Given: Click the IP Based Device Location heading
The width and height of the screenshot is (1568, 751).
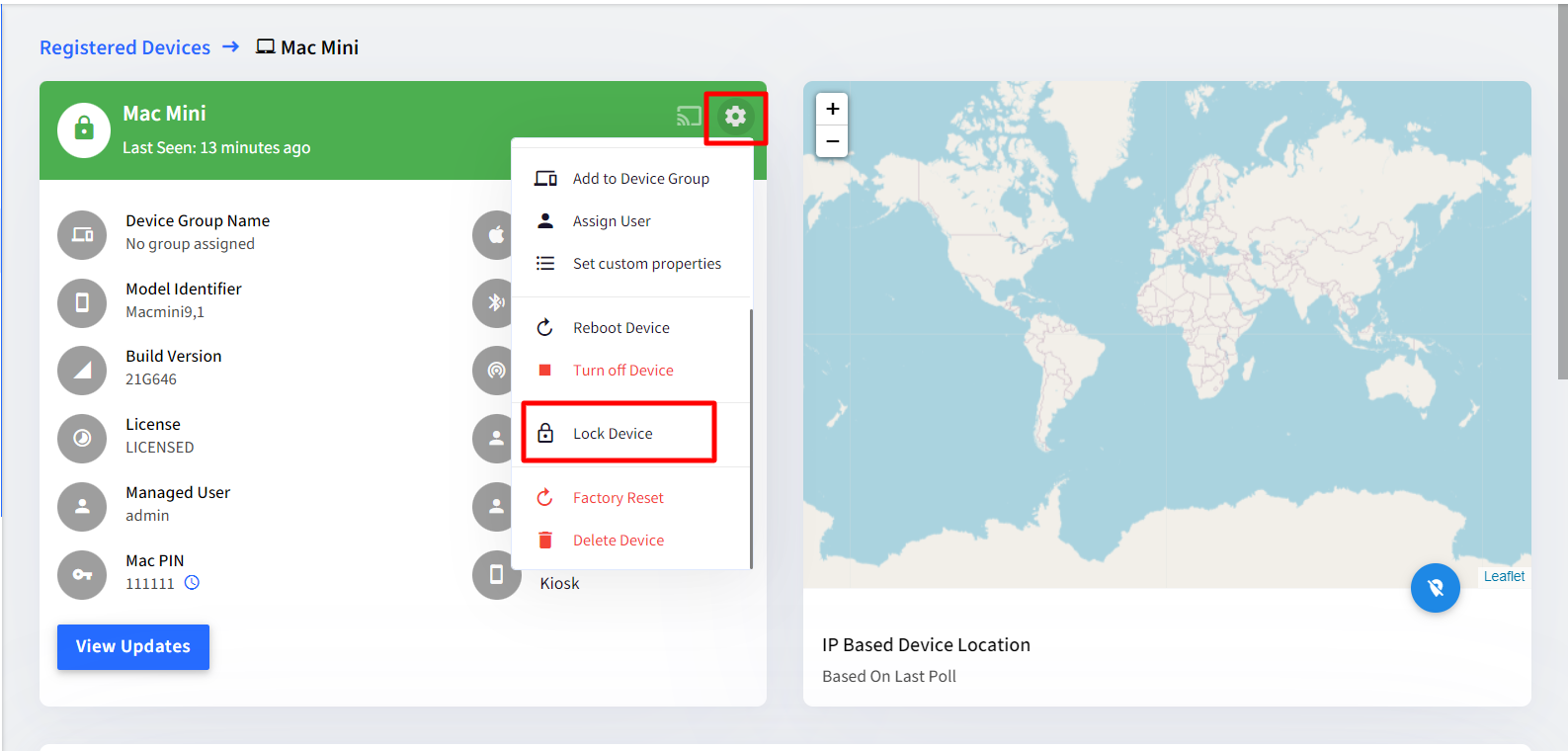Looking at the screenshot, I should pos(926,645).
